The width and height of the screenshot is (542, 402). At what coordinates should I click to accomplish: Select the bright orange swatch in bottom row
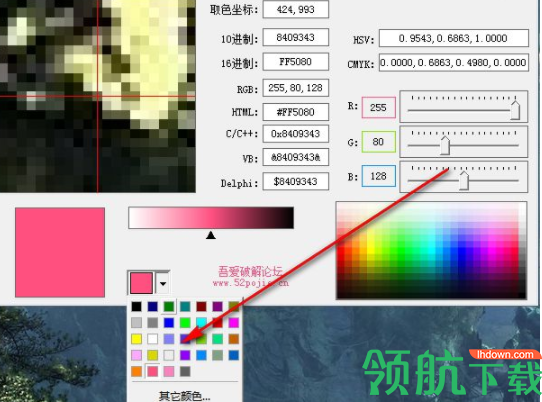tap(137, 372)
